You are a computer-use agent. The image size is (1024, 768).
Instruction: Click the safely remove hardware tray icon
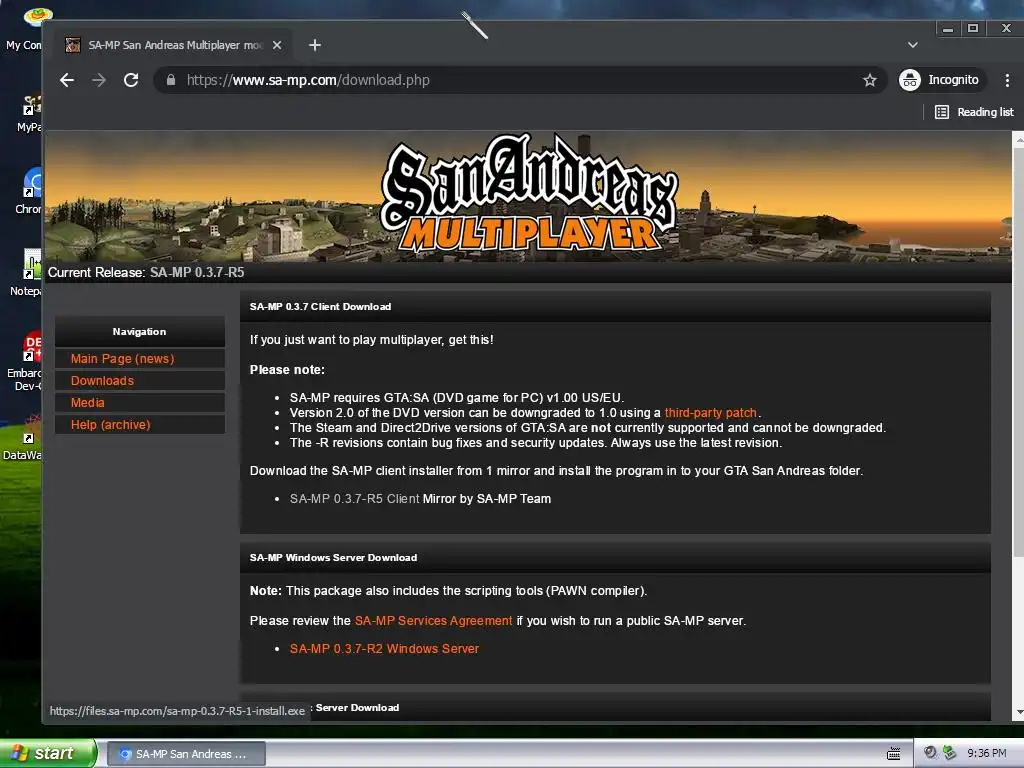(x=949, y=753)
